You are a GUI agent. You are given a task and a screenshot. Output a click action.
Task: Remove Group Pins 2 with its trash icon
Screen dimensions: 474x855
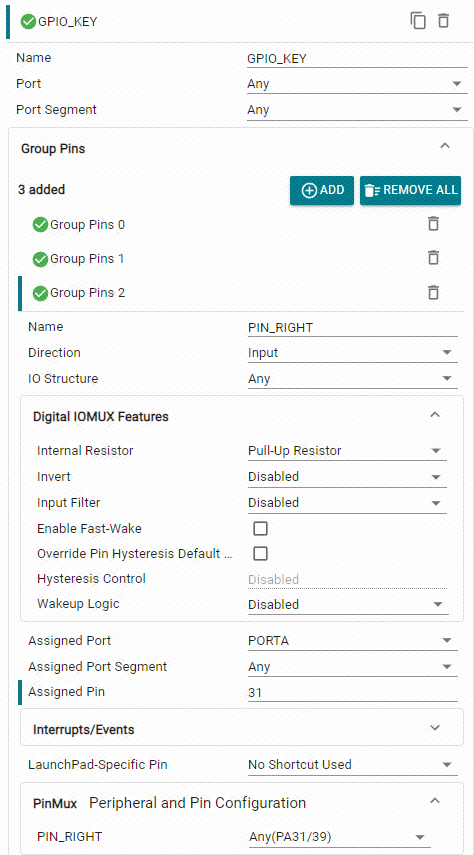tap(433, 293)
